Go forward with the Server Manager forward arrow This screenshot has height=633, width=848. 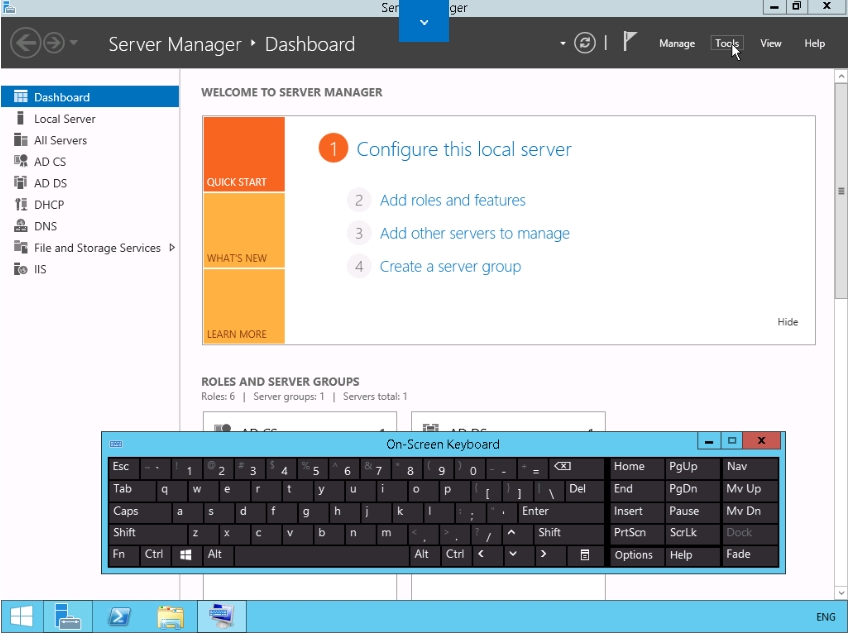[54, 43]
